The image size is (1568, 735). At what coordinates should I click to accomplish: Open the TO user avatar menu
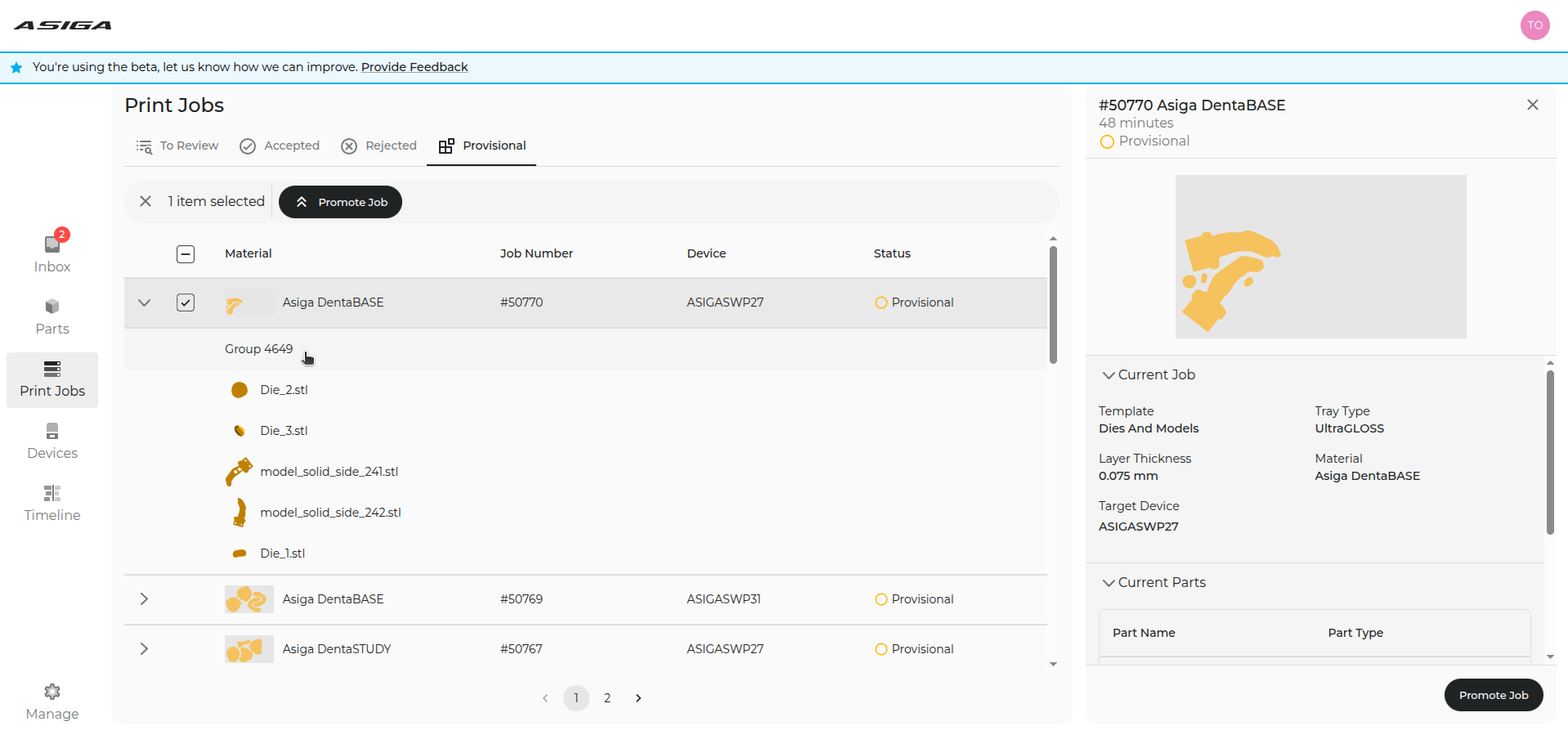point(1534,25)
